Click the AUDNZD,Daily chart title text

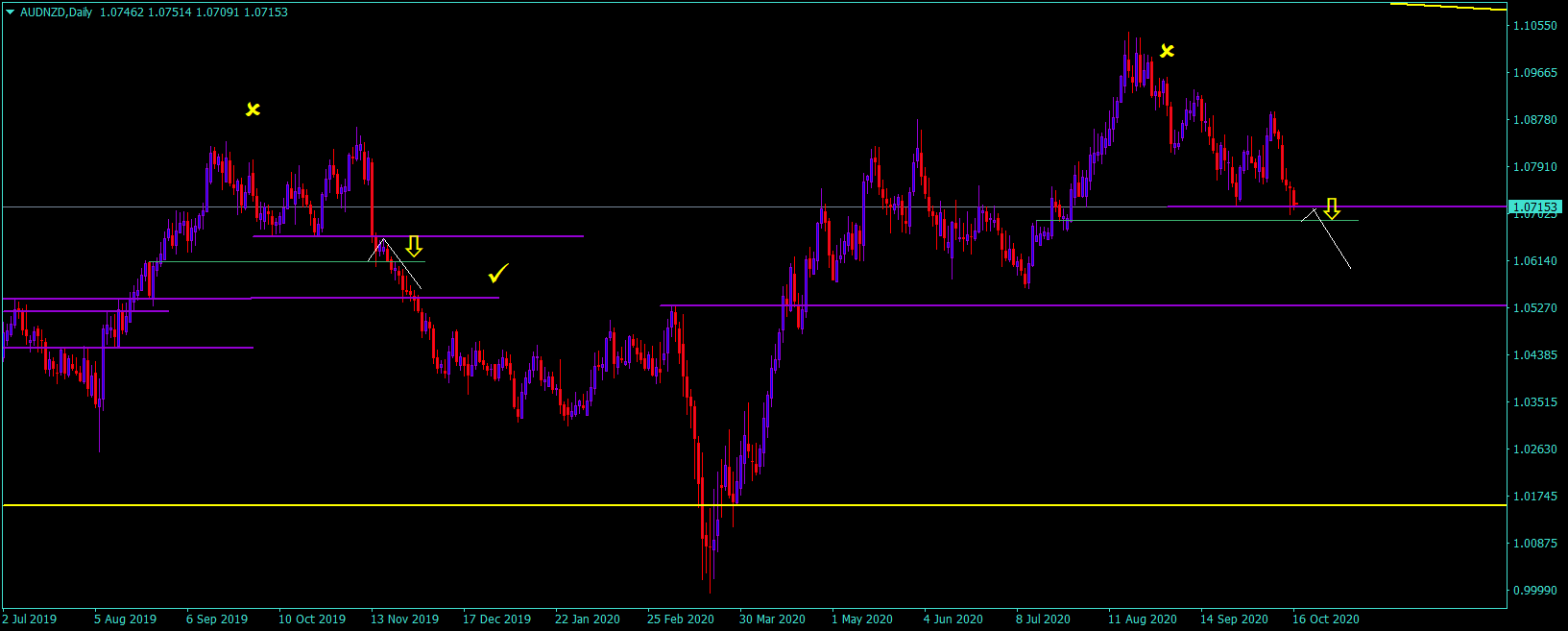[x=57, y=12]
